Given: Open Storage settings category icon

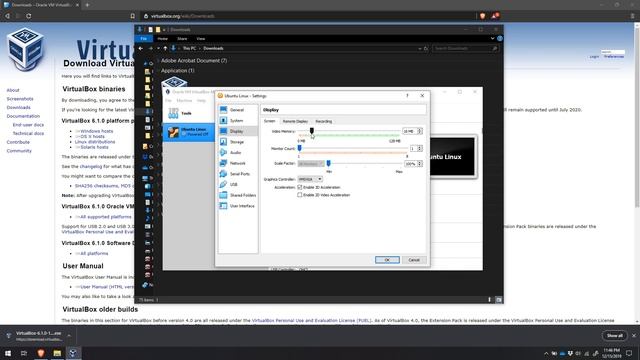Looking at the screenshot, I should coord(223,142).
